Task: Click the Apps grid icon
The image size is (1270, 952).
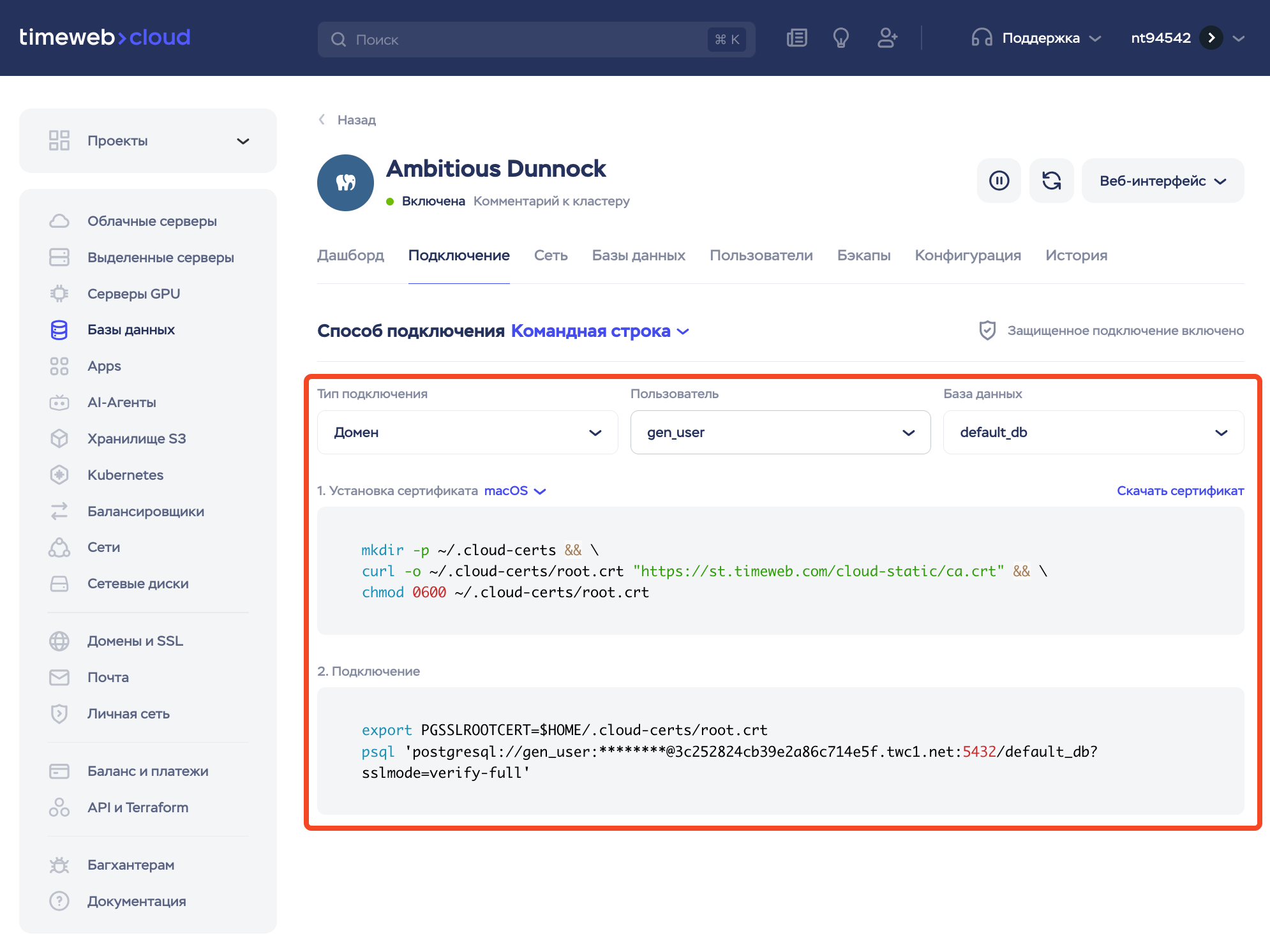Action: tap(59, 366)
